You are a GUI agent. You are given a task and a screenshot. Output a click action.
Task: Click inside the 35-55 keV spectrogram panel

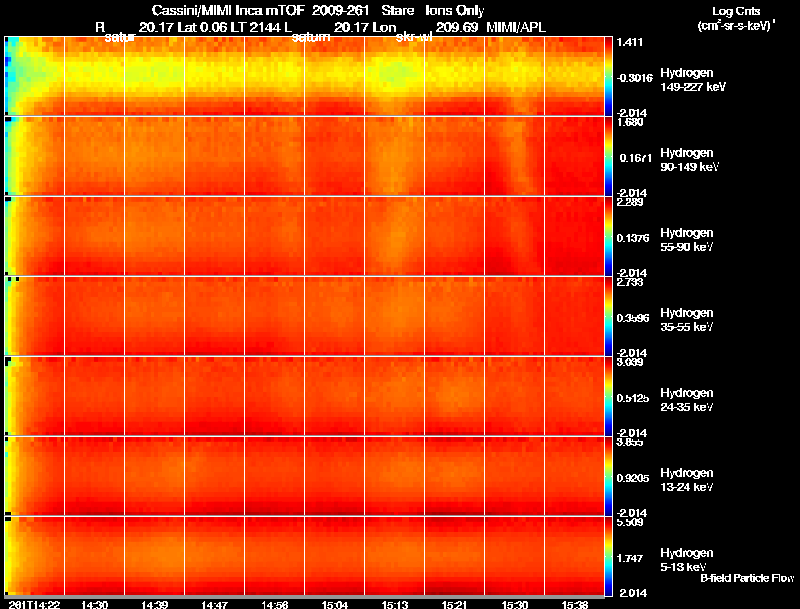click(305, 316)
